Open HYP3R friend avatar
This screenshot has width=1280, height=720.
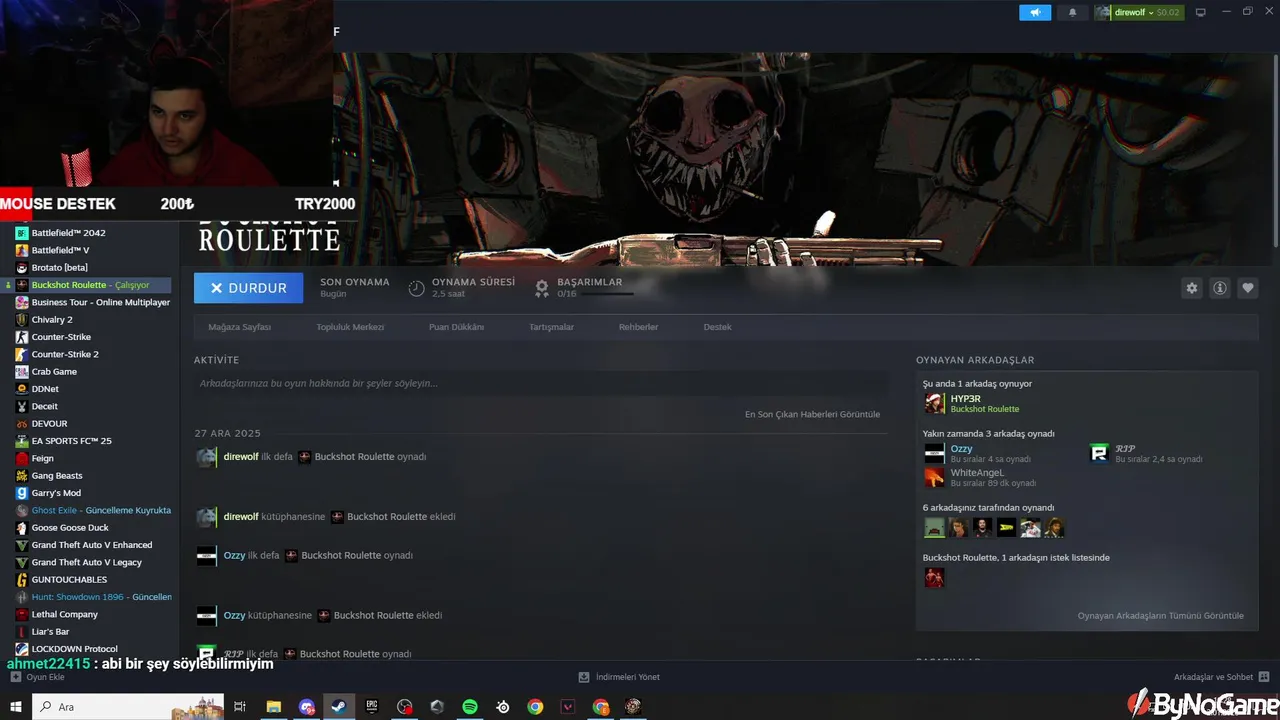[x=934, y=403]
